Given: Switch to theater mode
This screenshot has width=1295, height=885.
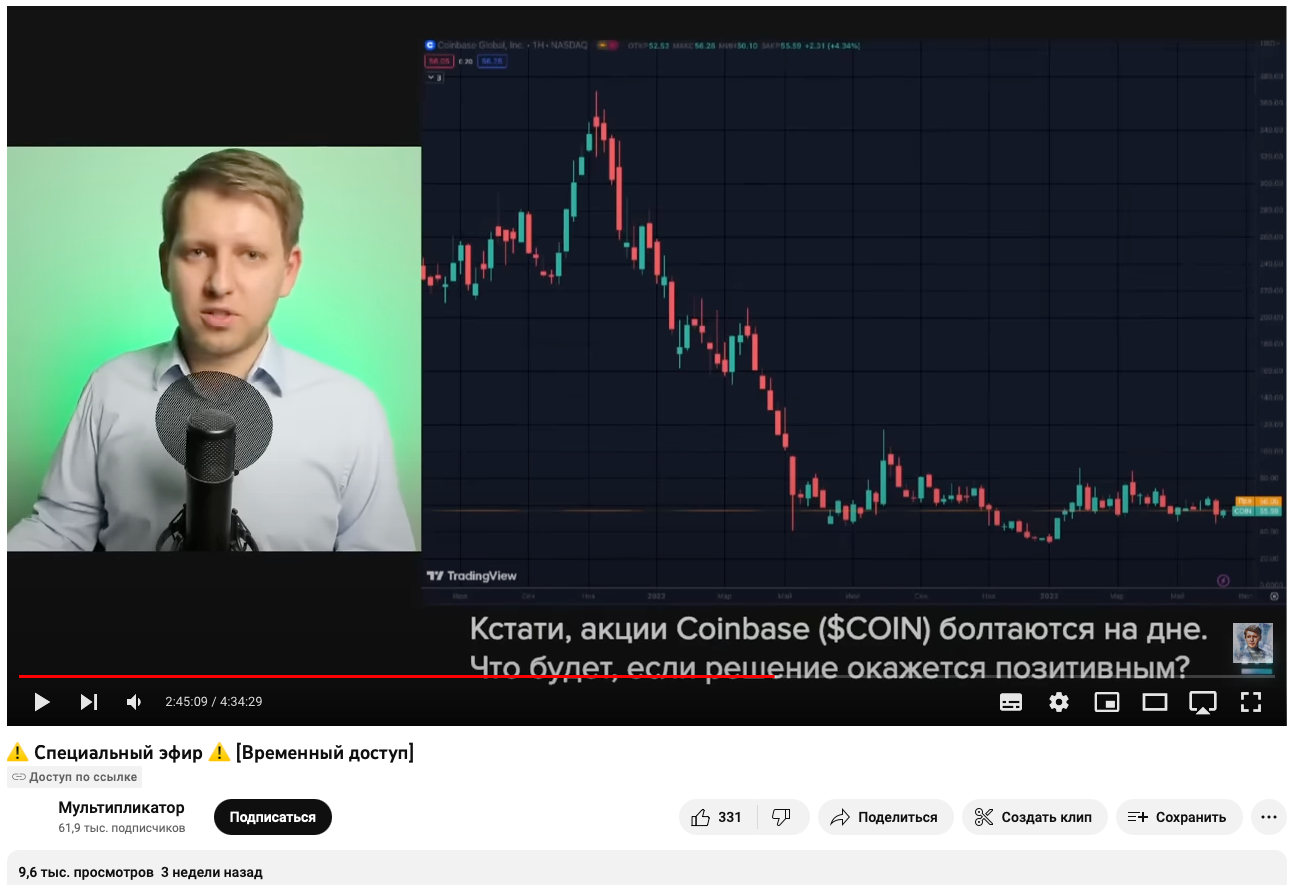Looking at the screenshot, I should click(1155, 702).
